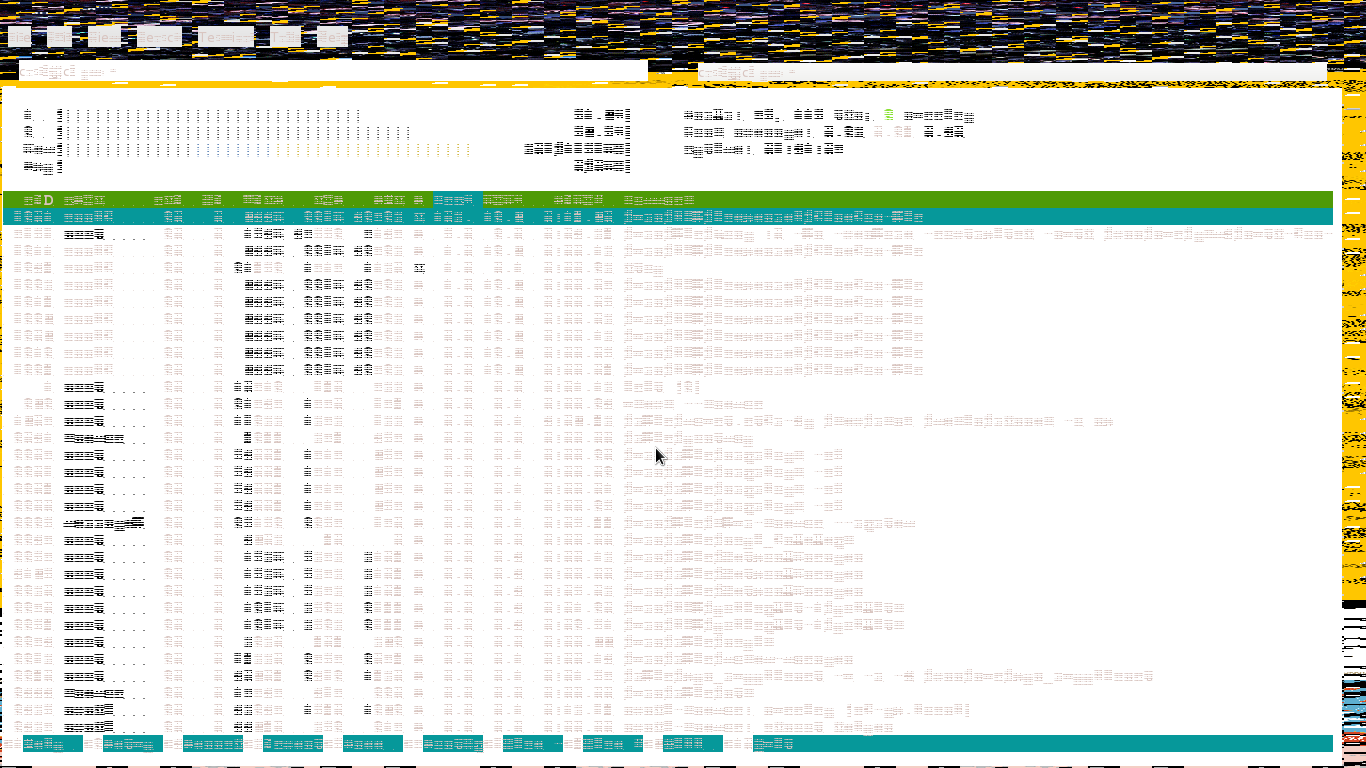Open the Search menu
This screenshot has height=768, width=1366.
point(160,38)
